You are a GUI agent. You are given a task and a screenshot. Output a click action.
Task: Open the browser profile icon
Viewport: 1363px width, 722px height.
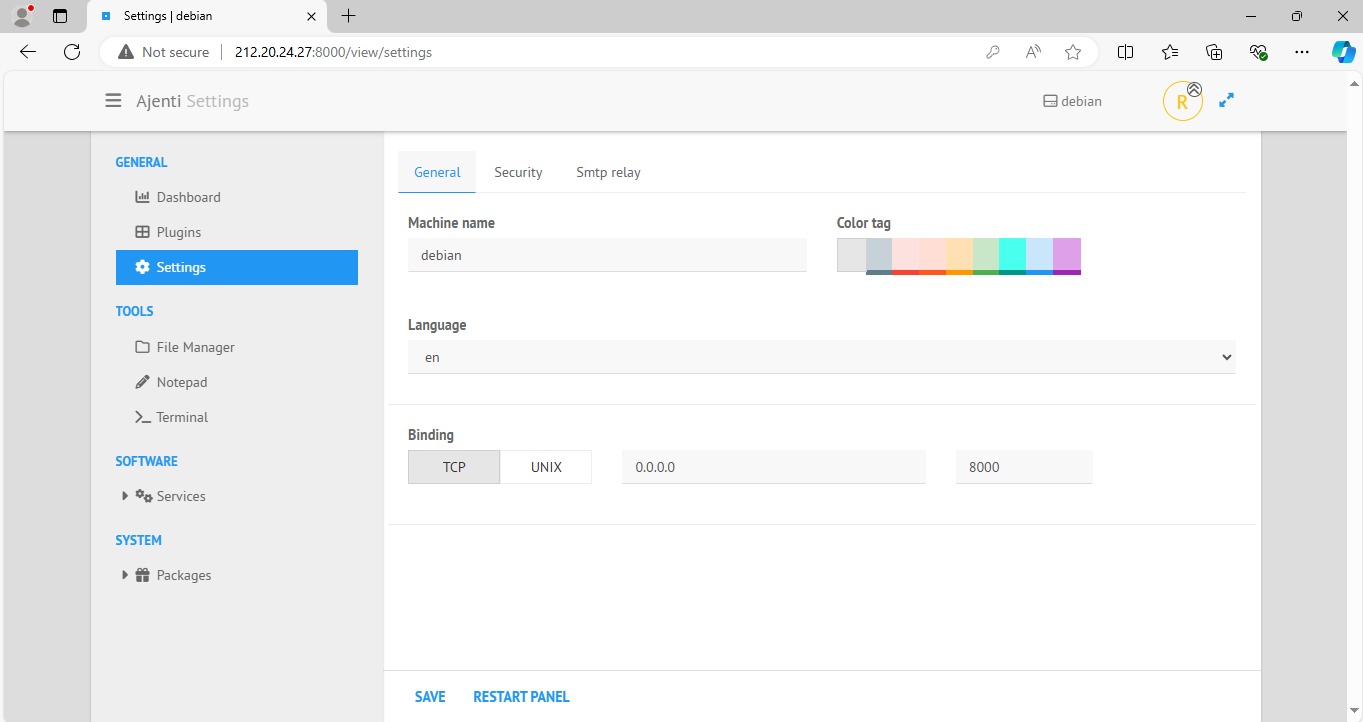pos(22,16)
